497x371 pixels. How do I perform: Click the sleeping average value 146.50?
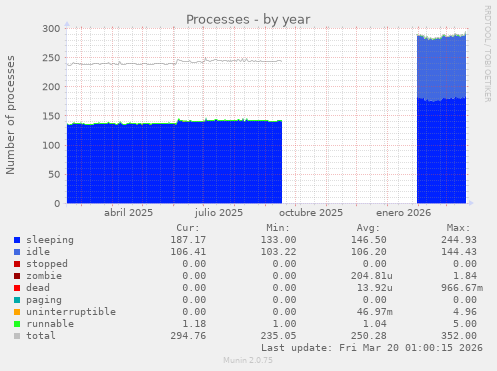click(x=369, y=240)
